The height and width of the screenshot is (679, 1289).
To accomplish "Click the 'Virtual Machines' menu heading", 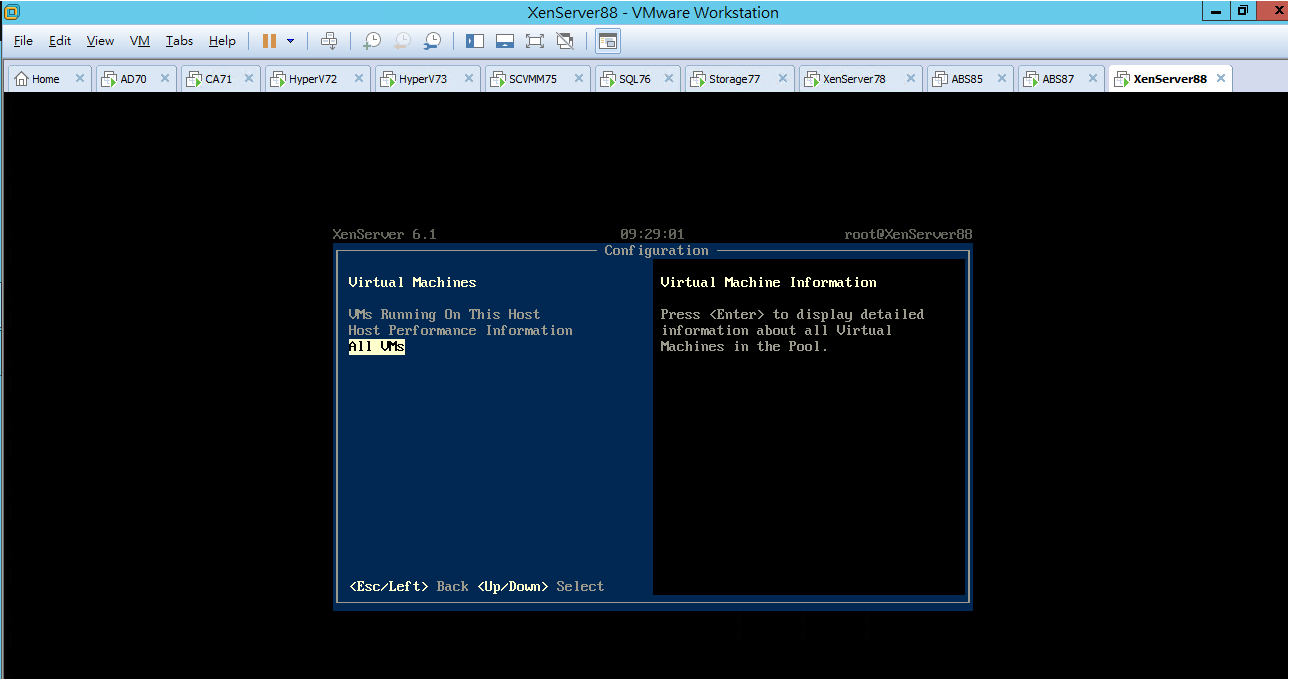I will click(412, 282).
